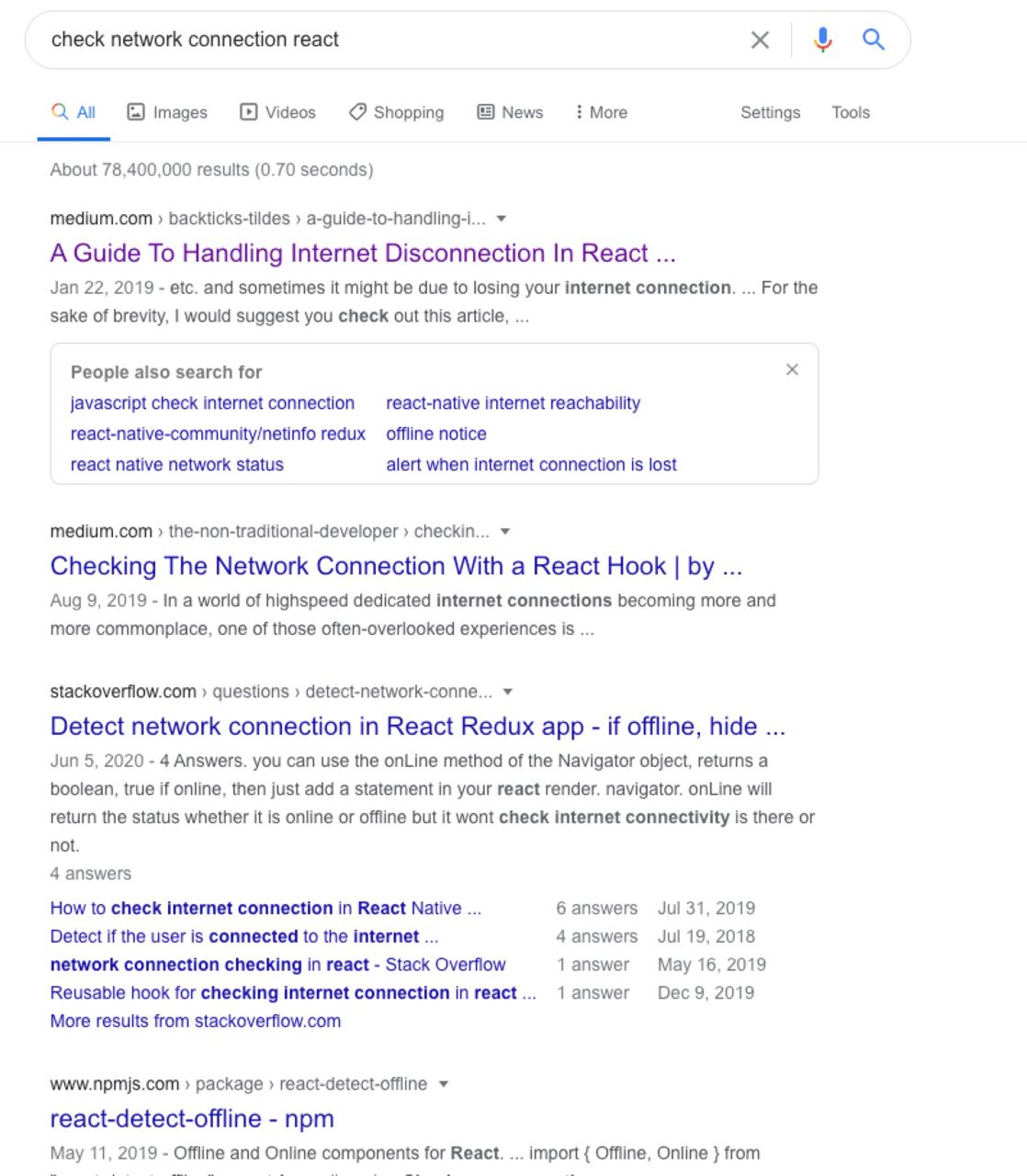This screenshot has width=1027, height=1176.
Task: Click More results from stackoverflow.com
Action: [x=196, y=1021]
